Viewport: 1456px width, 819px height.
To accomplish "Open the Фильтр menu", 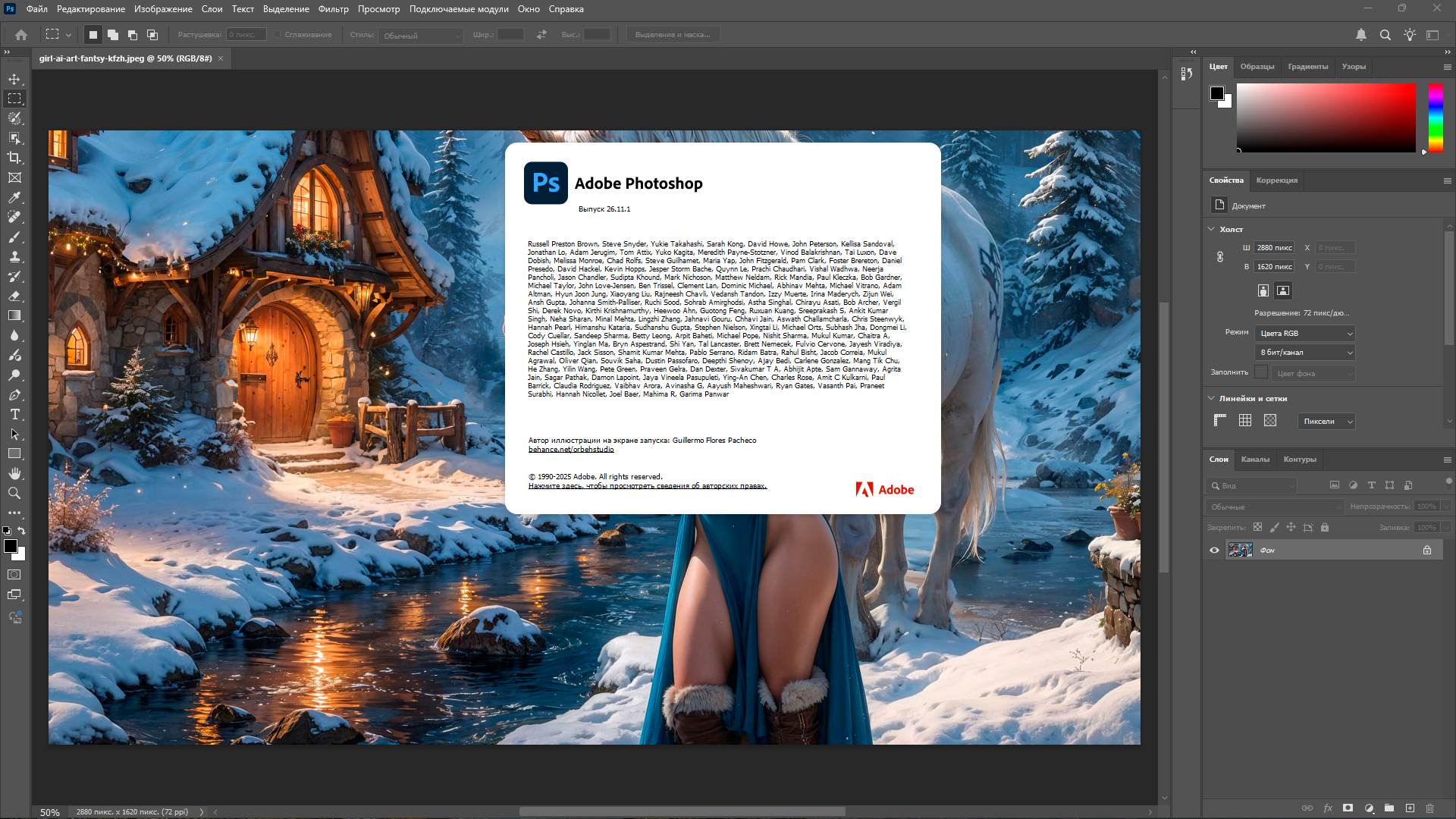I will [333, 9].
